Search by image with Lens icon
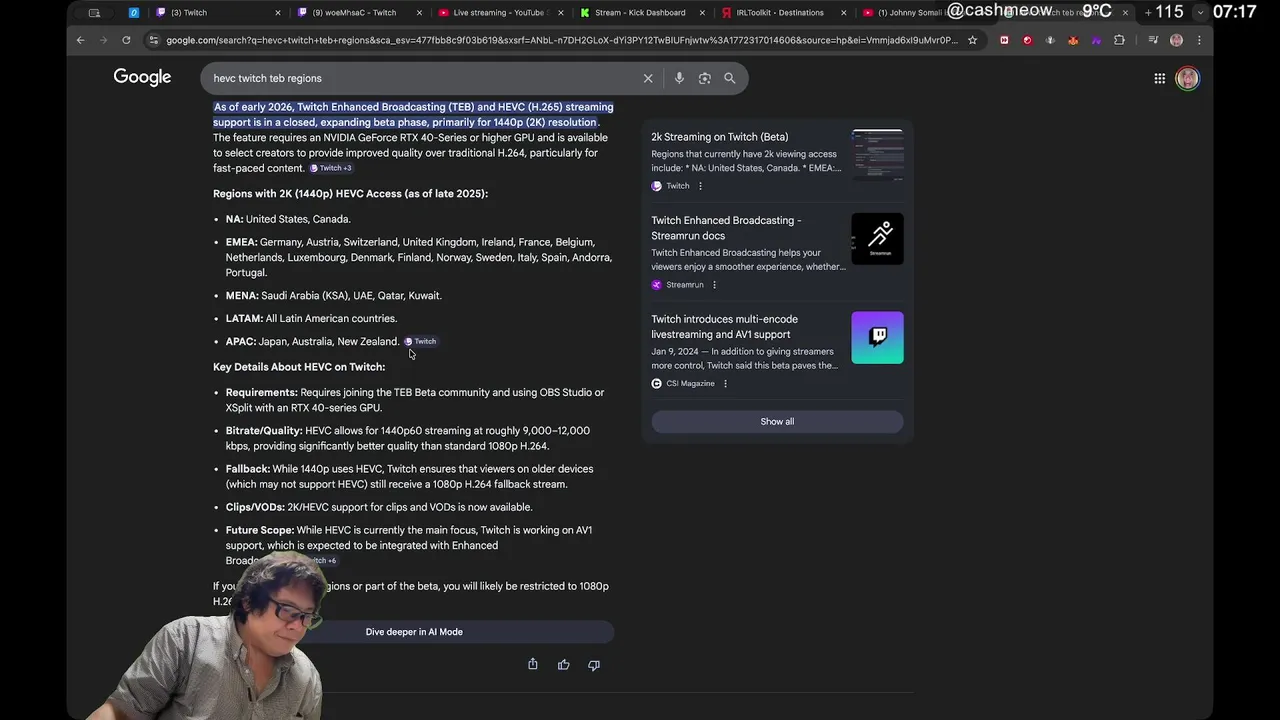This screenshot has width=1280, height=720. (x=704, y=78)
